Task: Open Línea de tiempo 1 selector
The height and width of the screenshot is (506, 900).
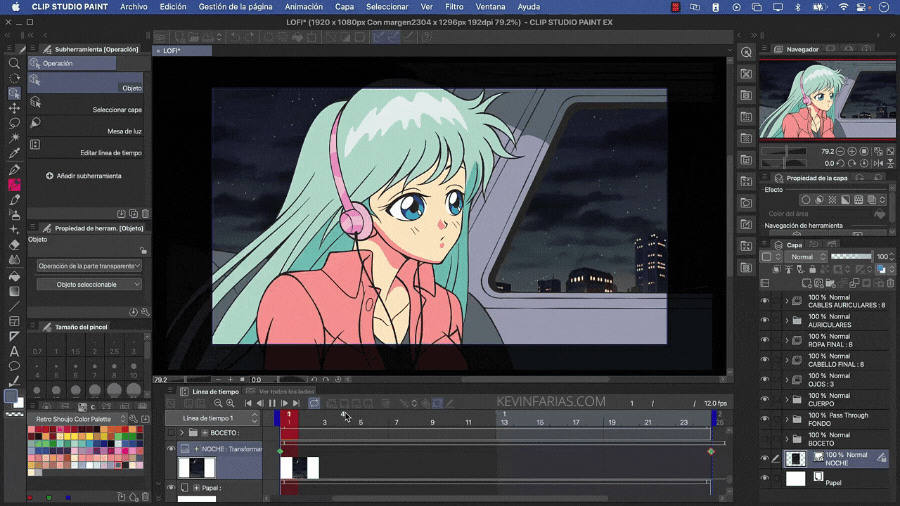Action: (x=213, y=418)
